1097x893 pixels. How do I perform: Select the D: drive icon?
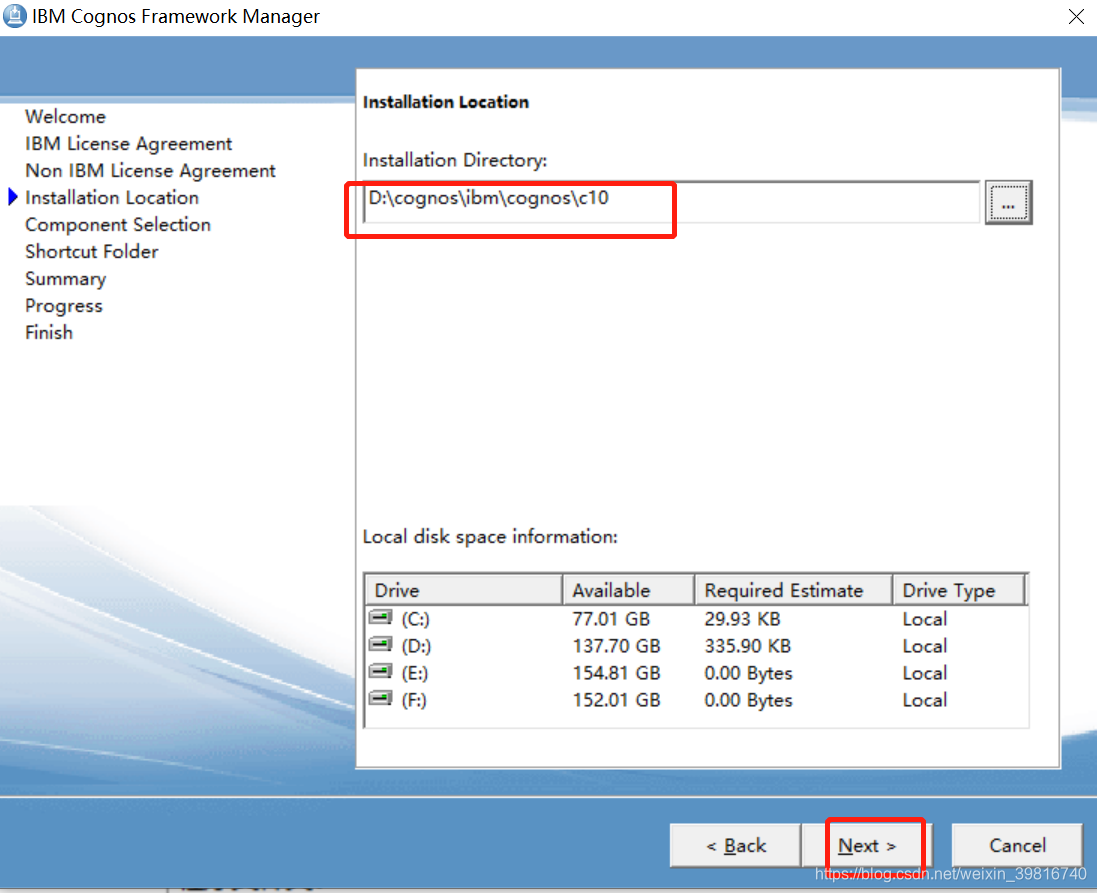(x=381, y=644)
